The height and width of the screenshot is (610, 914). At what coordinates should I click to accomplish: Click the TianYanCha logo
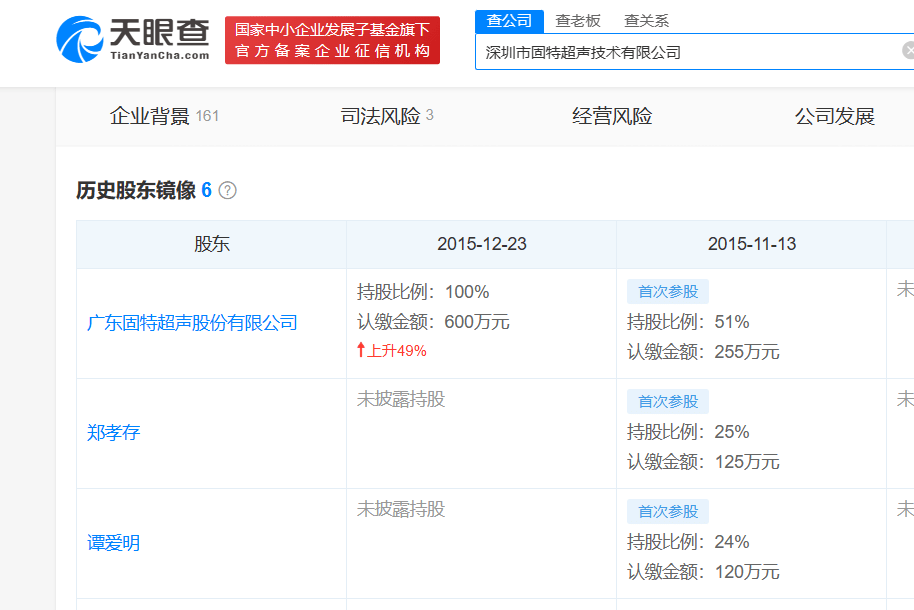click(x=132, y=39)
